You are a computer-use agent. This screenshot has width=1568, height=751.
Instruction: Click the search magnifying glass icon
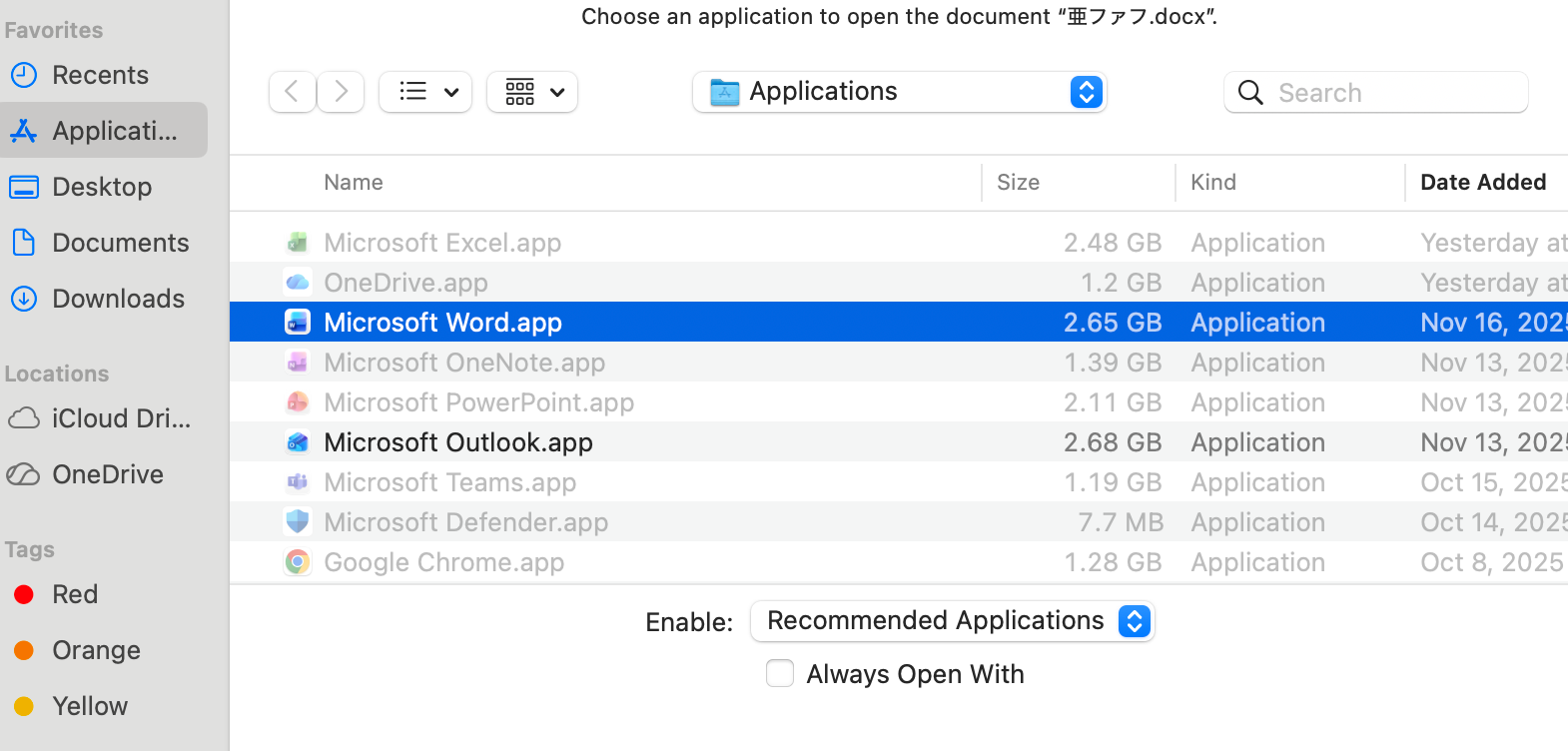1250,93
